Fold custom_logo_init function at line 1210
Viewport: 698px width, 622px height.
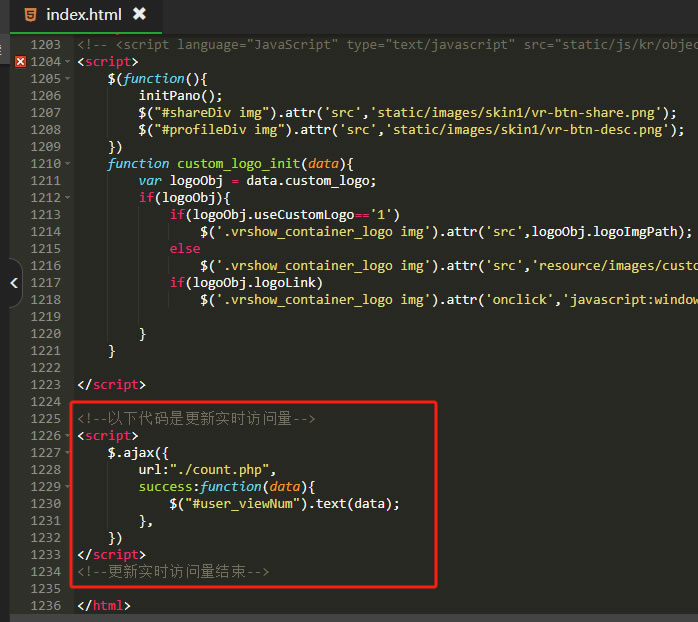pos(67,164)
